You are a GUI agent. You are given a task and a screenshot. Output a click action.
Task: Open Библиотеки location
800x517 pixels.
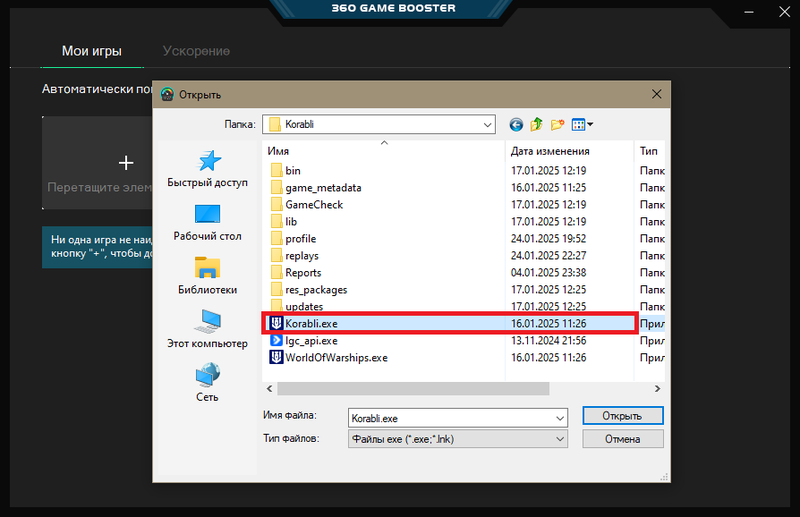point(207,276)
